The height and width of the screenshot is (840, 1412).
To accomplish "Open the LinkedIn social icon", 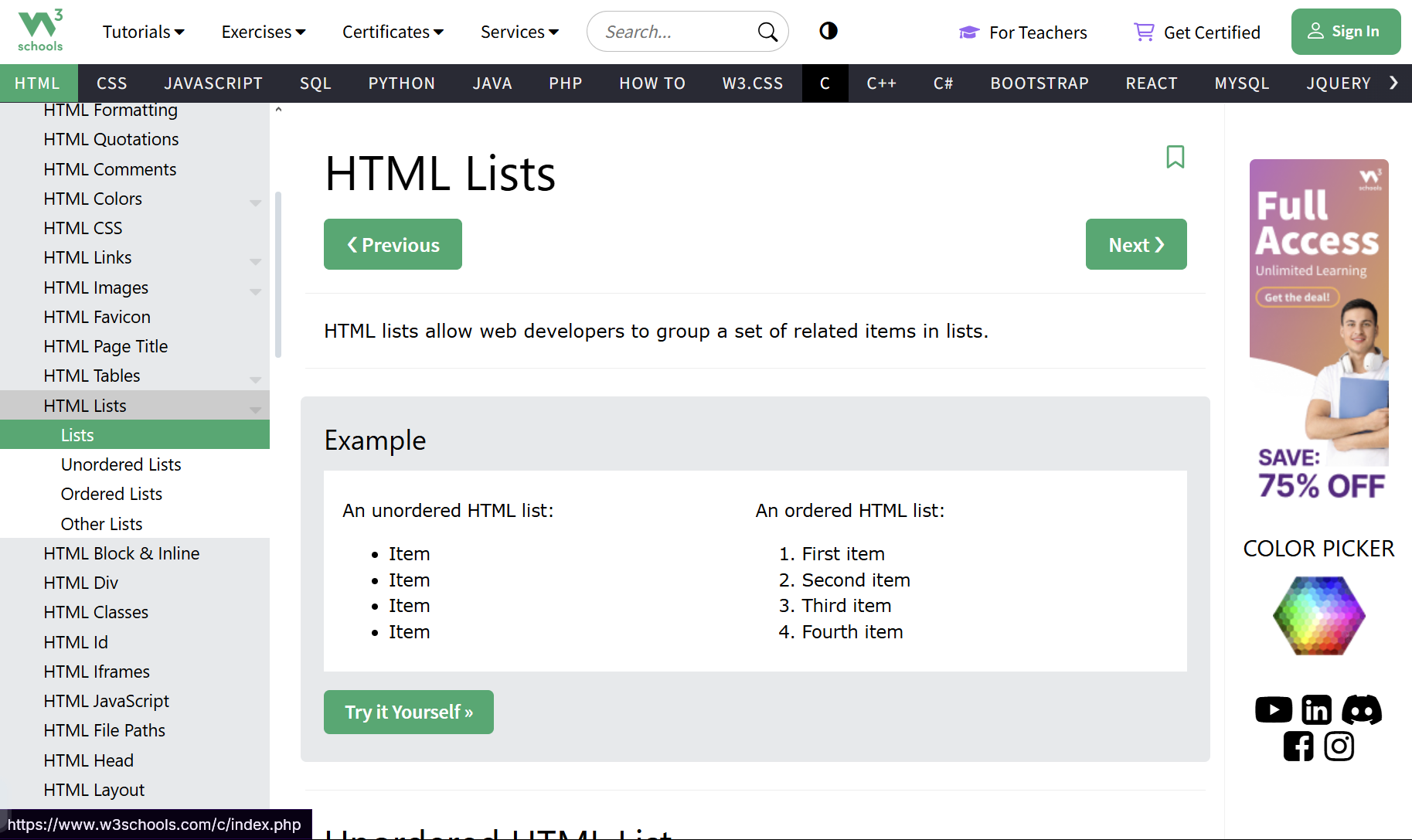I will (1316, 709).
